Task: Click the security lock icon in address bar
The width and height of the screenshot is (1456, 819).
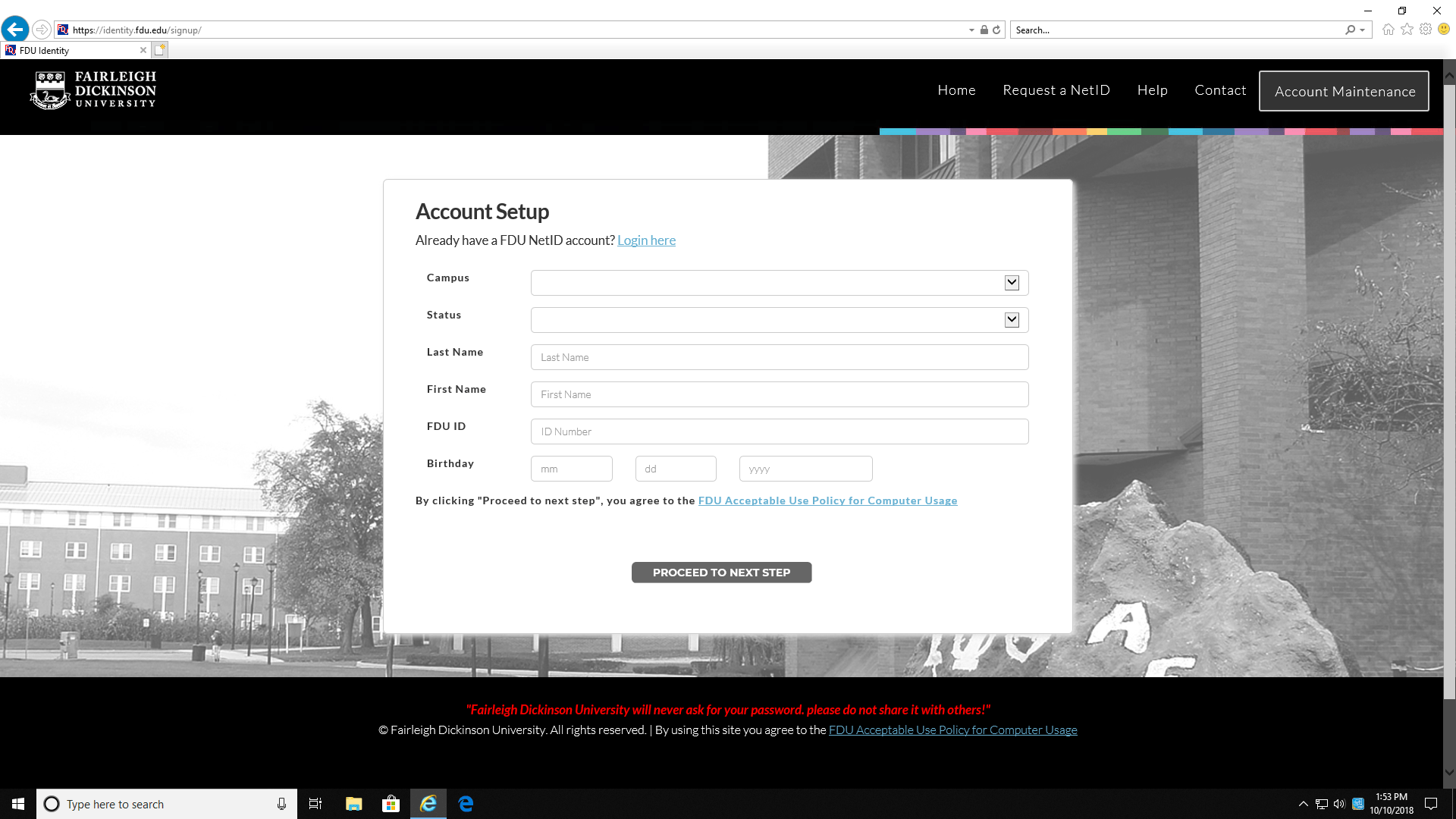Action: pos(984,30)
